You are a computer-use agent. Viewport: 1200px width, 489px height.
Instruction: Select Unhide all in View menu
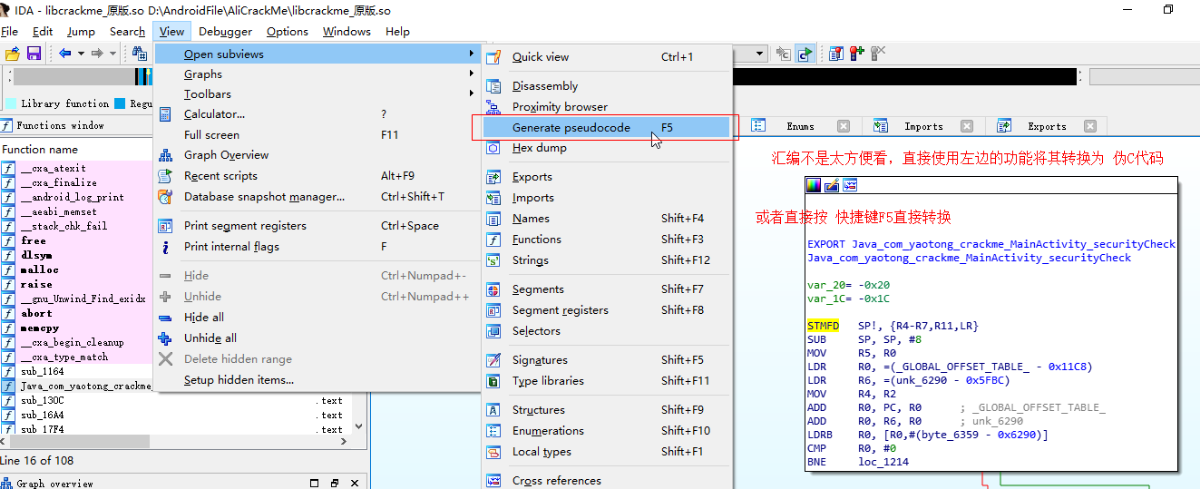click(x=317, y=338)
